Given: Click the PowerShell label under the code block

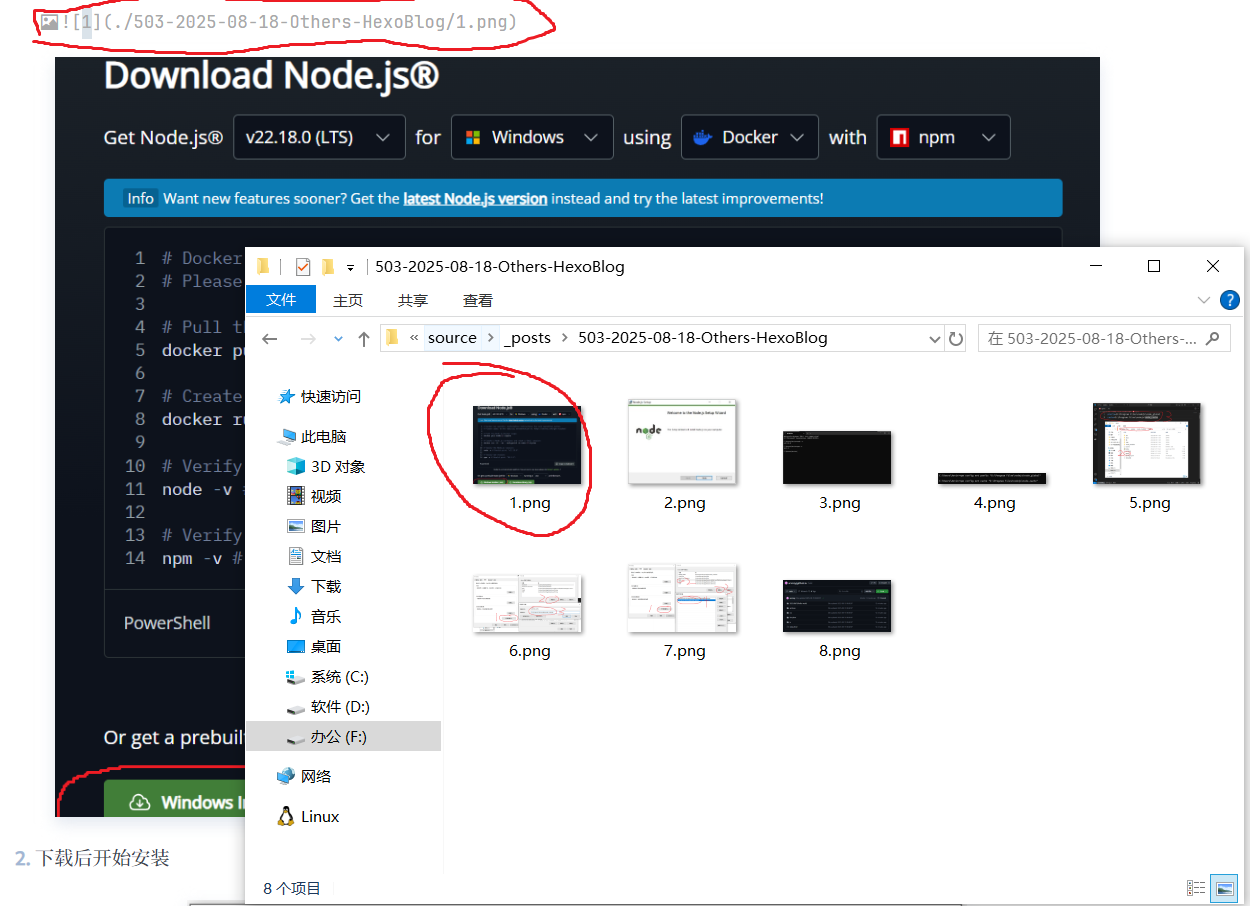Looking at the screenshot, I should coord(167,623).
